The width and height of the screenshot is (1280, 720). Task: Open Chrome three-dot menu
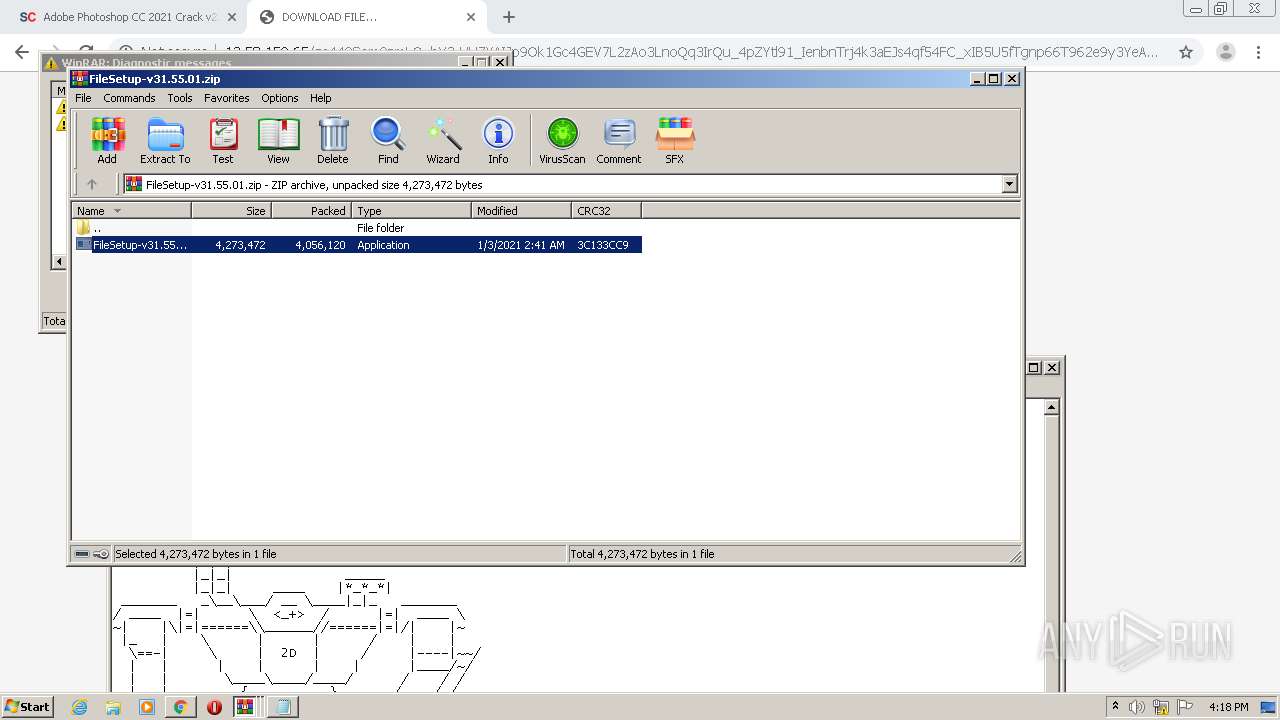pyautogui.click(x=1260, y=52)
